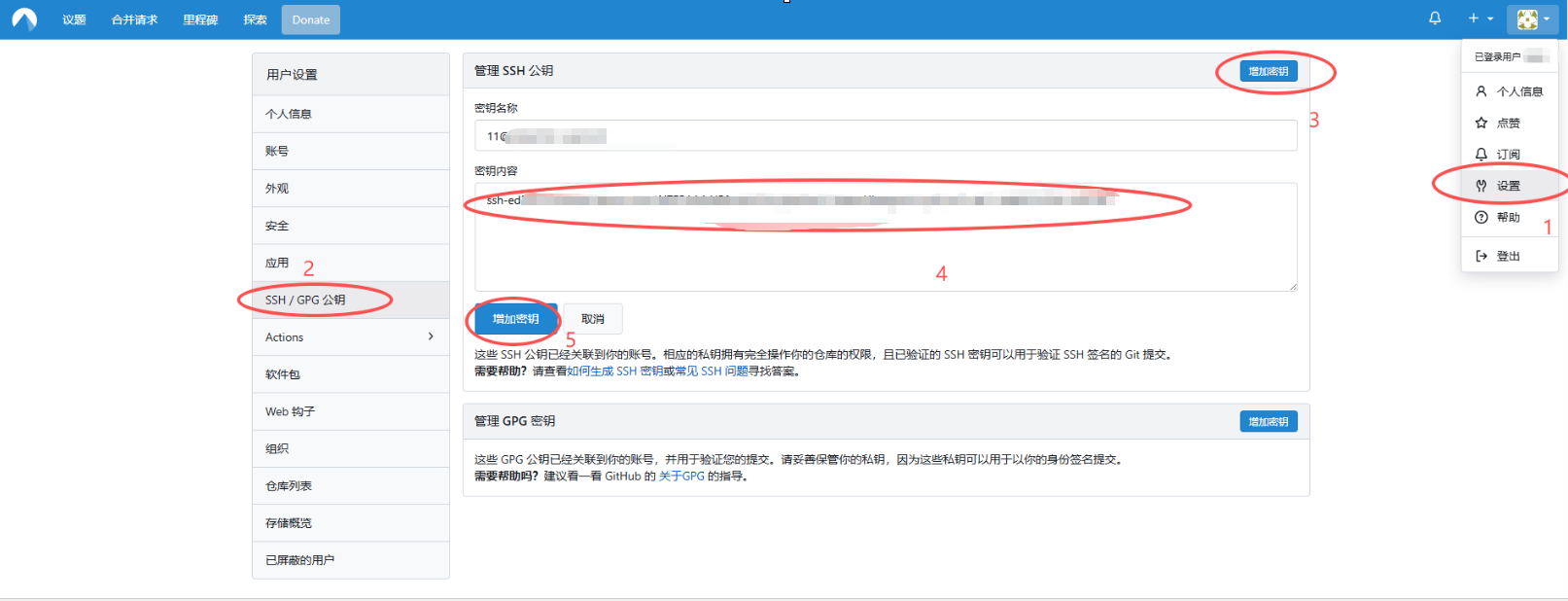Choose 登出 in the user dropdown menu
Screen dimensions: 1568x601
pyautogui.click(x=1510, y=256)
